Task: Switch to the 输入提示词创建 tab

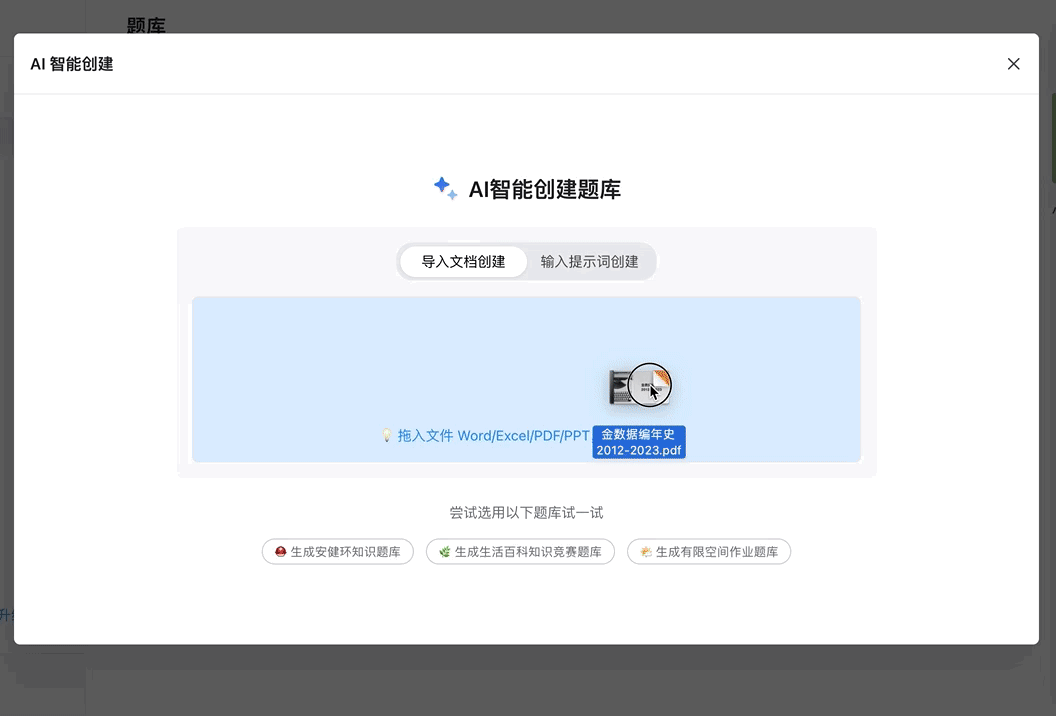Action: click(589, 261)
